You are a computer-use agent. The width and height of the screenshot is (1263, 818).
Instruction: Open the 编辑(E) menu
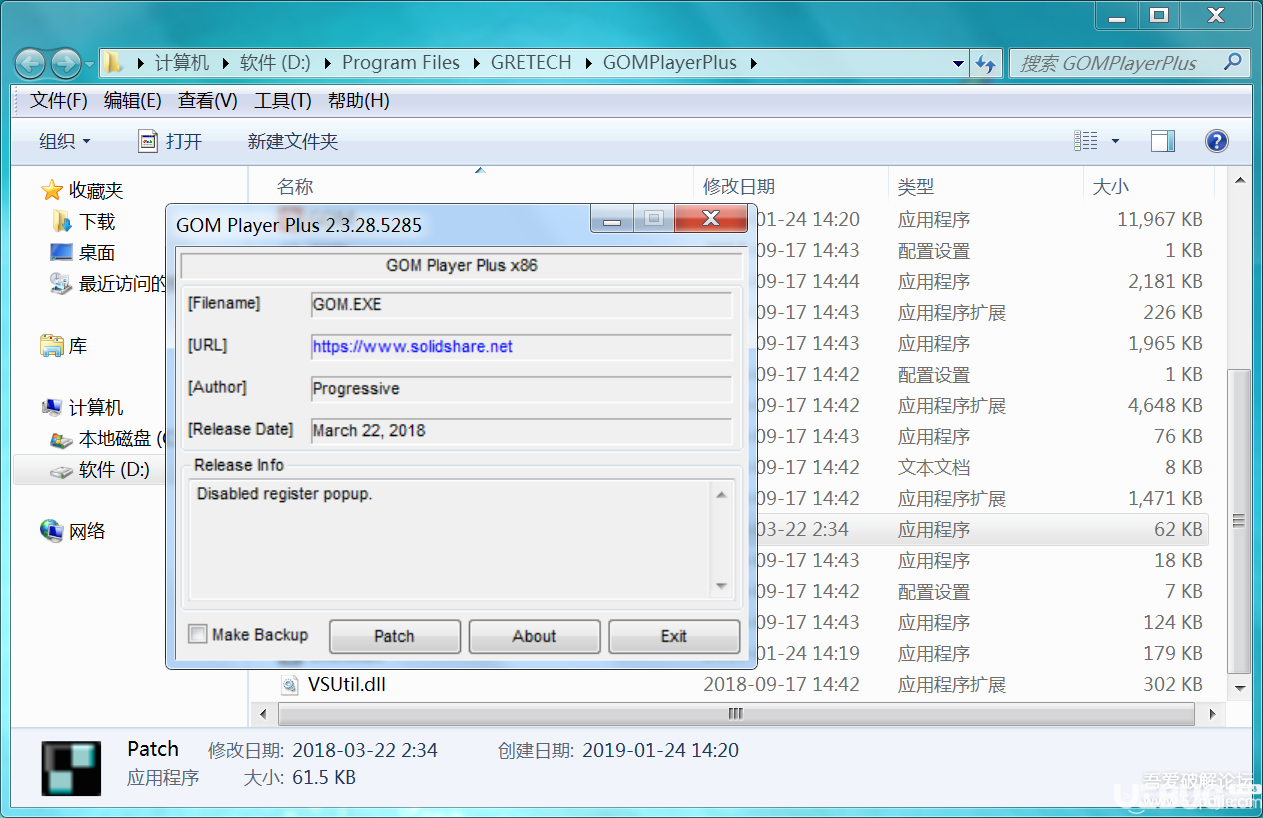click(x=133, y=101)
